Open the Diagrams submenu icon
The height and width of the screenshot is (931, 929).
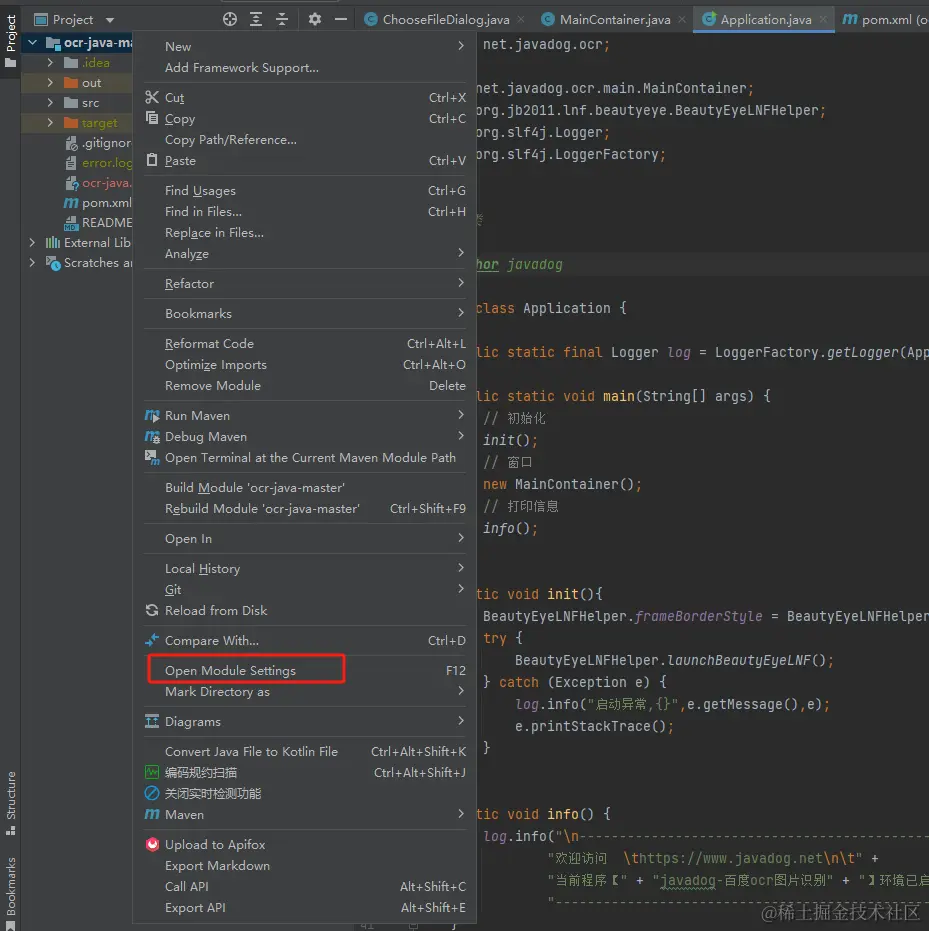pyautogui.click(x=151, y=721)
